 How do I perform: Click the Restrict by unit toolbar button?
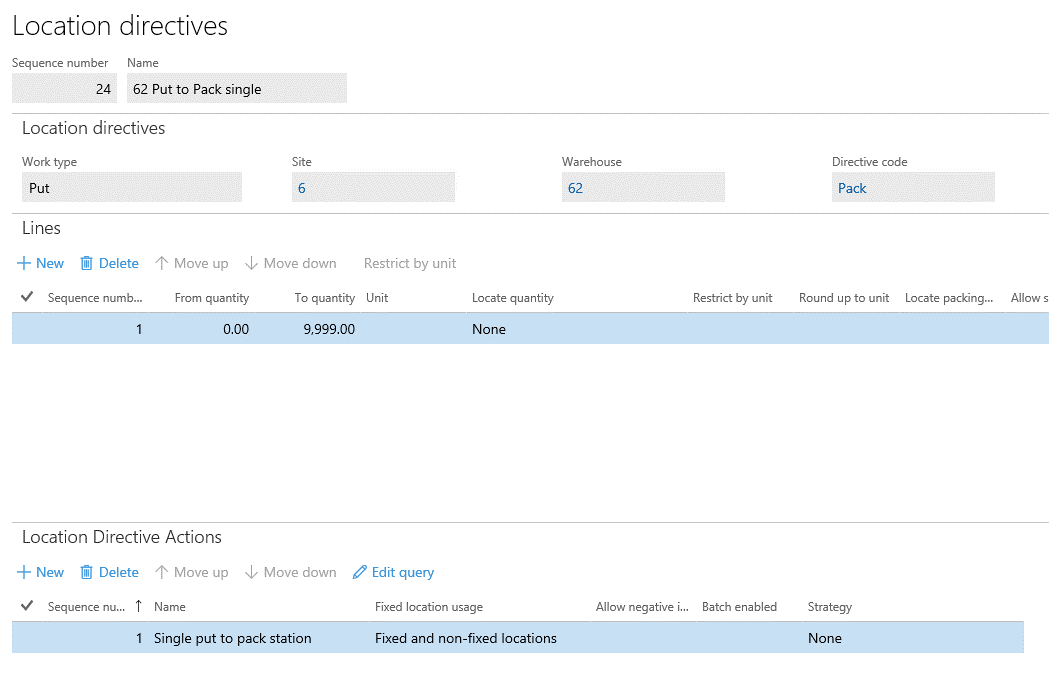[x=410, y=264]
